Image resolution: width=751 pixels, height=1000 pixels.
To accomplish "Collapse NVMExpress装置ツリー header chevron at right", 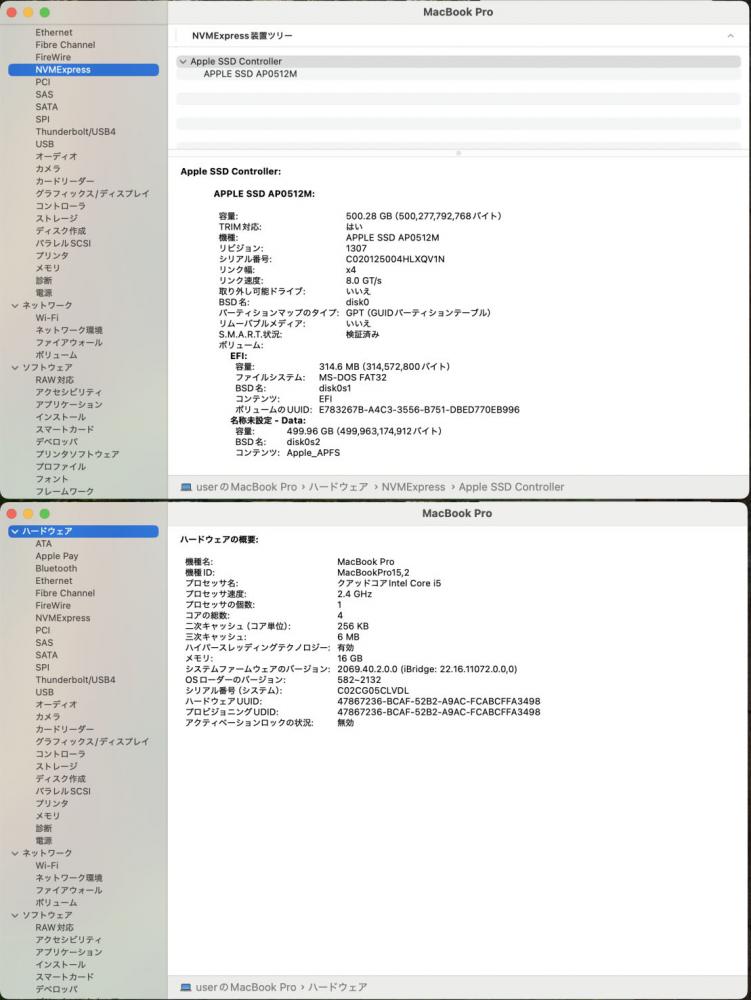I will (x=731, y=36).
